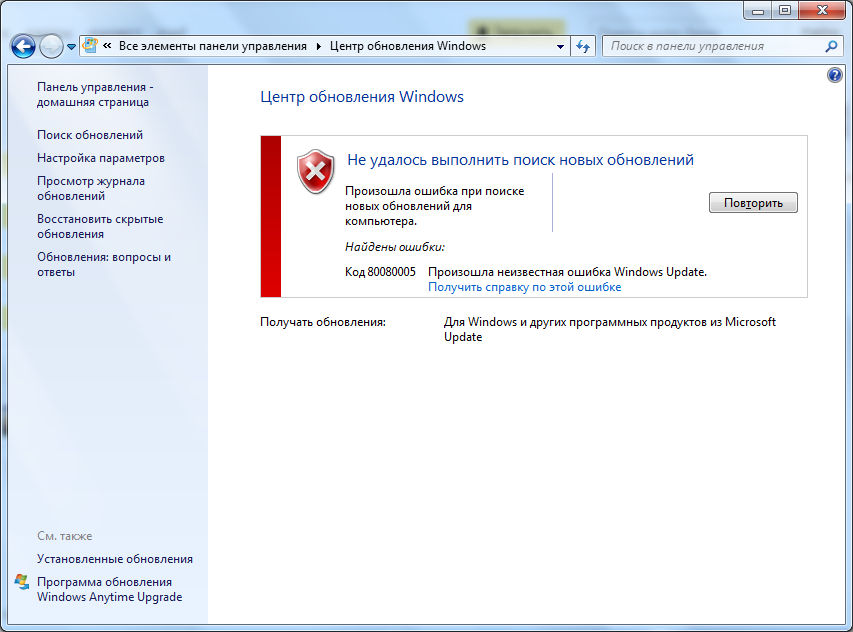Click the heading 'Не удалось выполнить поиск новых обновлений'

click(x=520, y=160)
